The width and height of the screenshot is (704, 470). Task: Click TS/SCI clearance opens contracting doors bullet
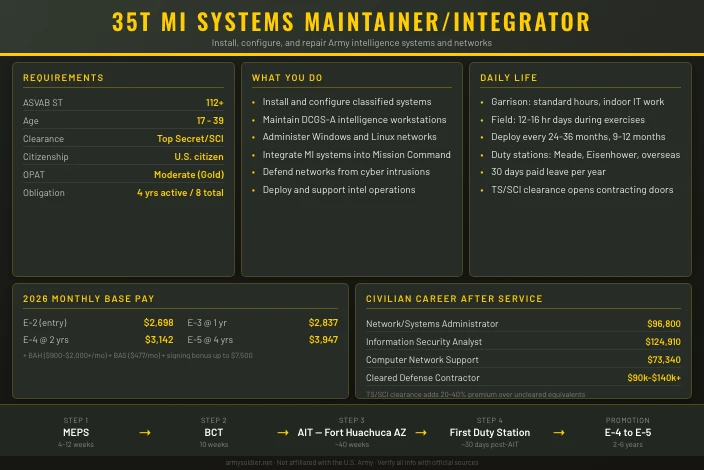[x=582, y=189]
